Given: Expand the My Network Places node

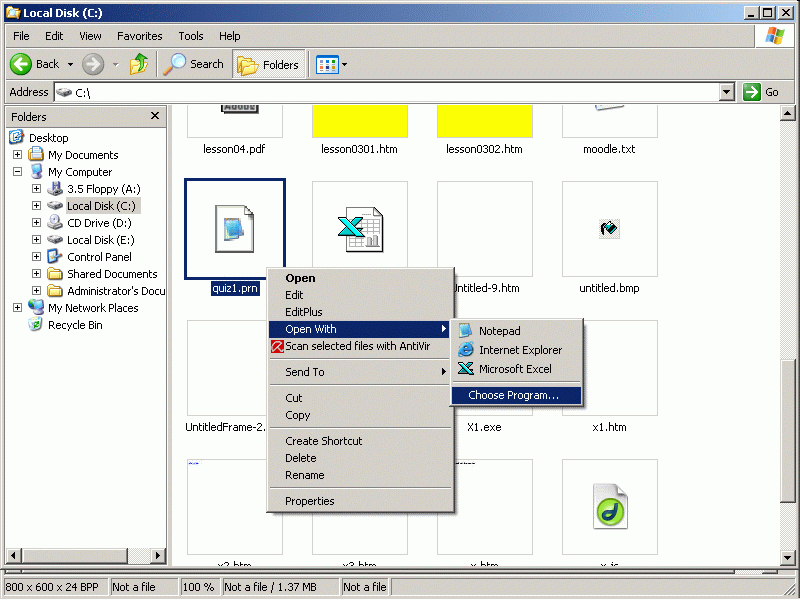Looking at the screenshot, I should [x=18, y=308].
